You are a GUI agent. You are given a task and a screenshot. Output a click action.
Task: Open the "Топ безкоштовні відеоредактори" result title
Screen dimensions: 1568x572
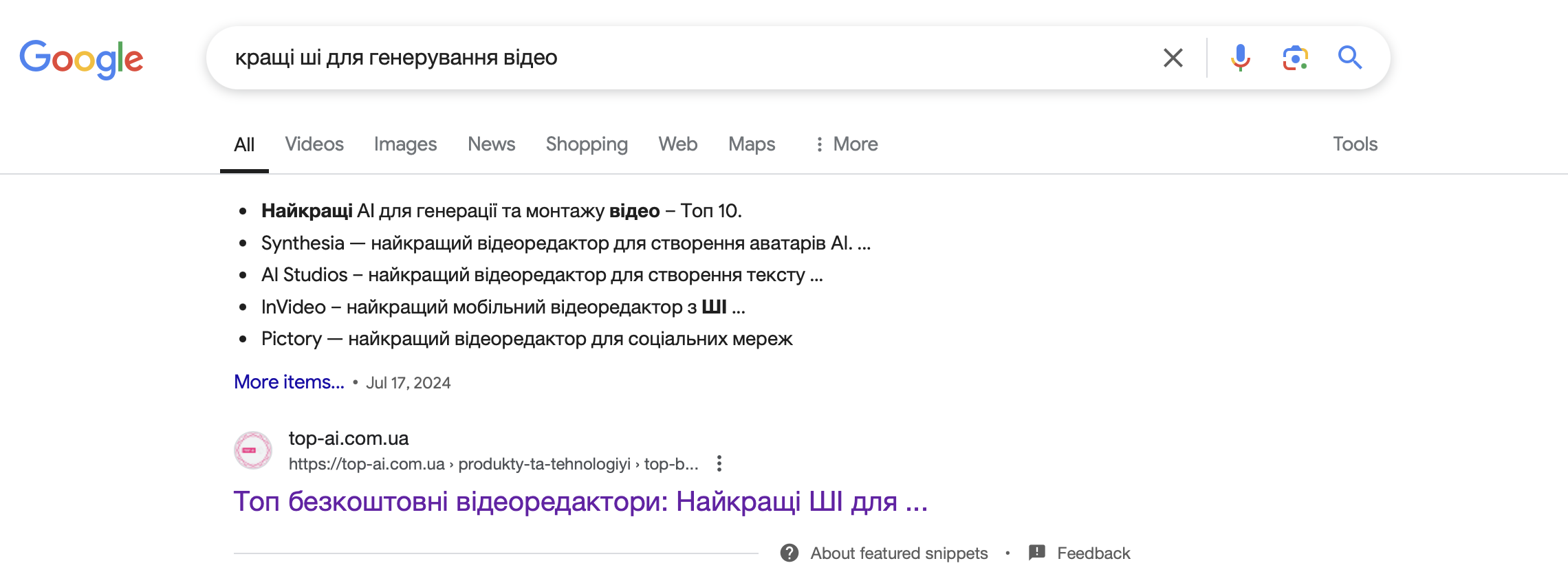point(580,502)
